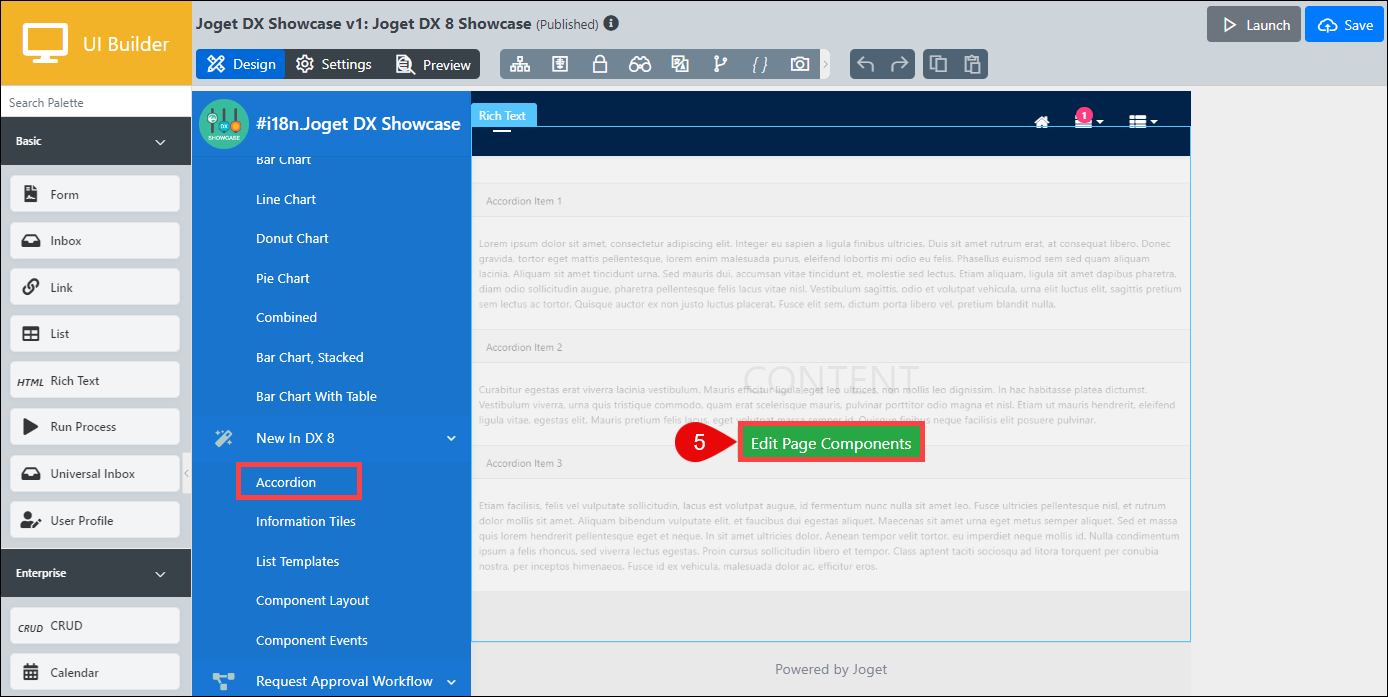Open the list shortcut menu icon in header

(1143, 121)
